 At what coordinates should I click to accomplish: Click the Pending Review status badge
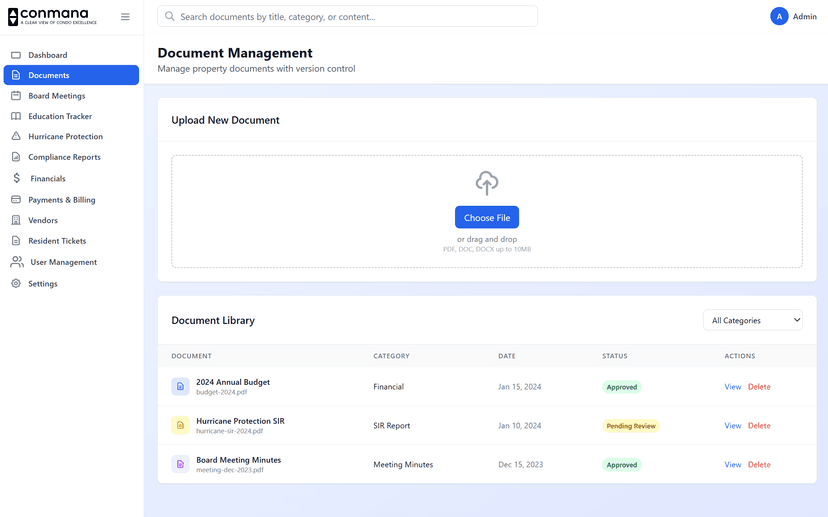(x=631, y=426)
